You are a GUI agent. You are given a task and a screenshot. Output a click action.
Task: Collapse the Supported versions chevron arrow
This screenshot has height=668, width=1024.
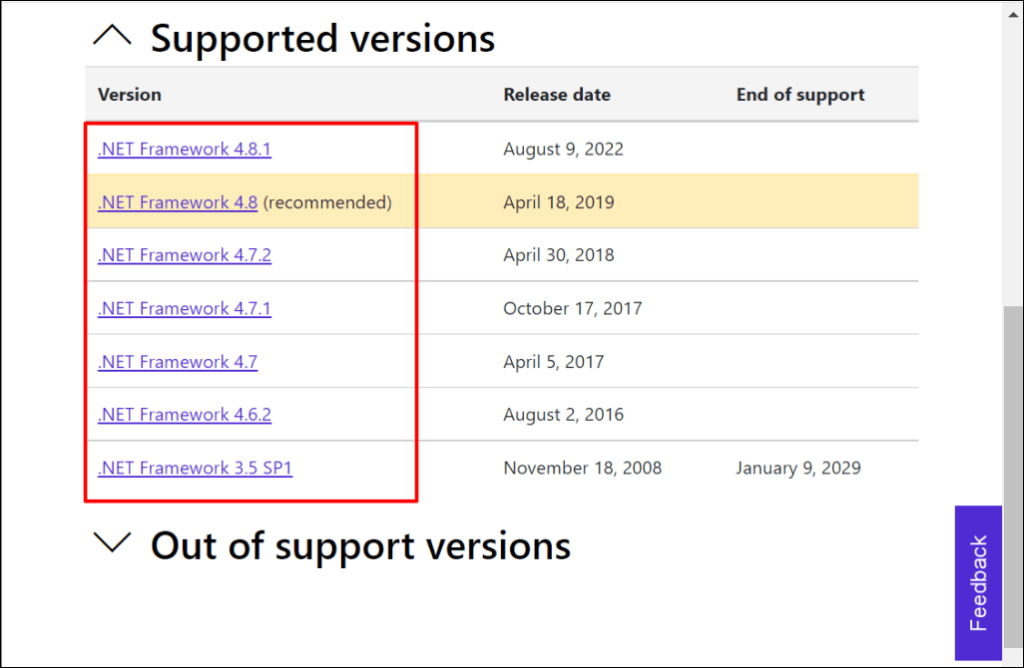pos(111,37)
